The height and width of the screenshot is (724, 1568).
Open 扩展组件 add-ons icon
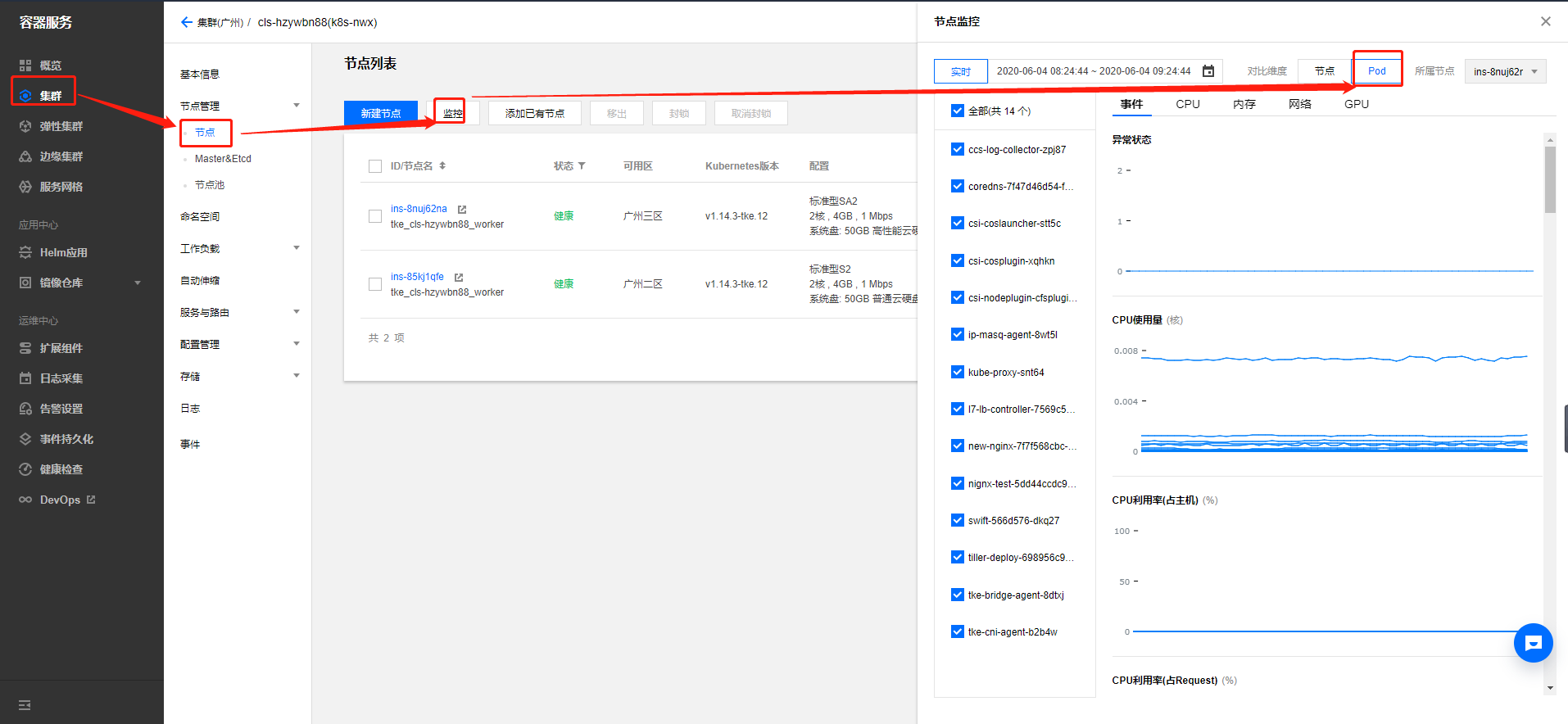(25, 348)
